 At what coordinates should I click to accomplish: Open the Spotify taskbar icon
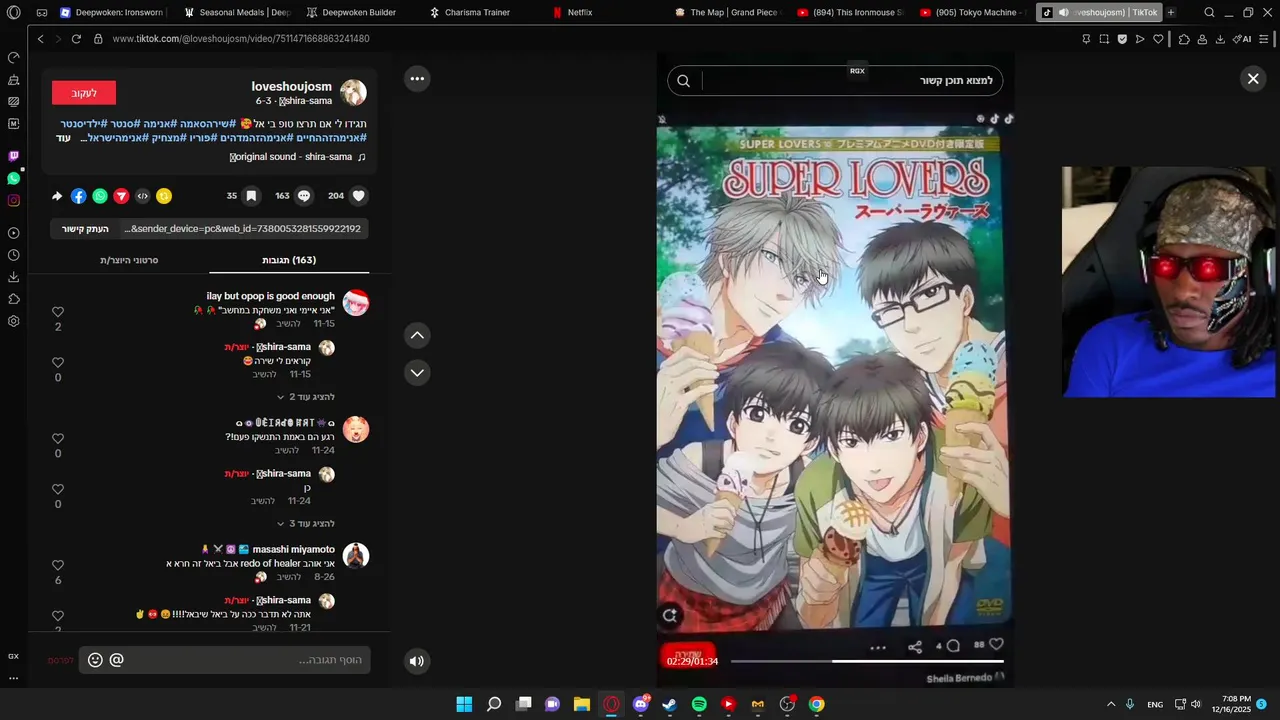pos(699,704)
